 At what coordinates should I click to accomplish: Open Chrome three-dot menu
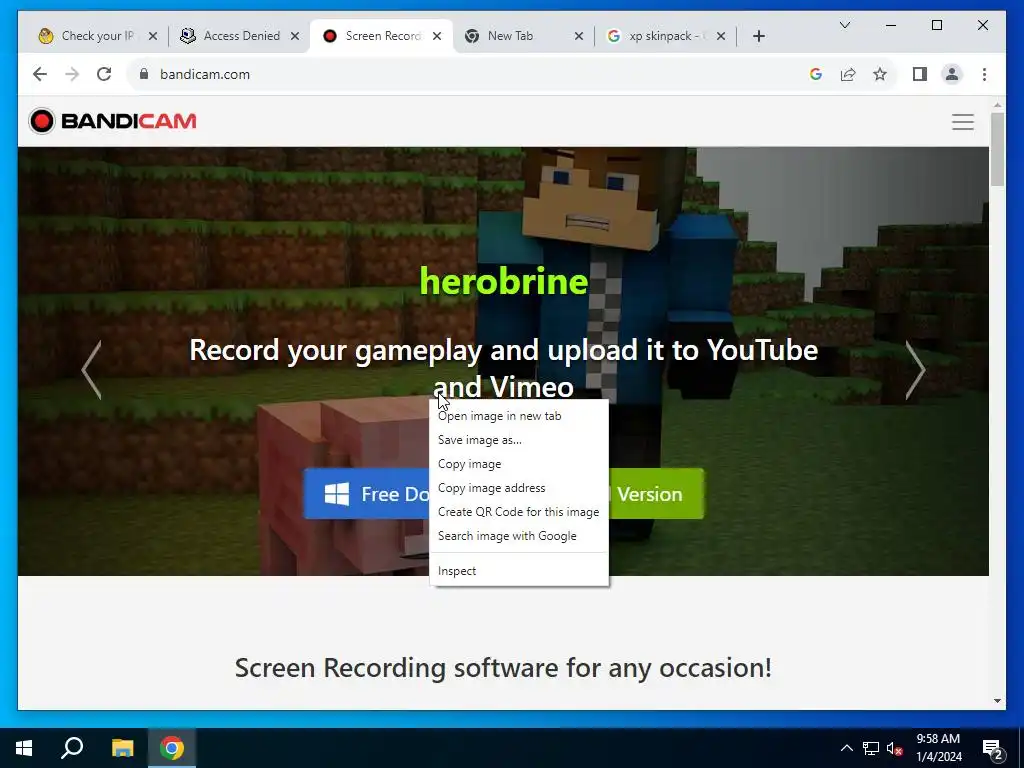[x=984, y=74]
